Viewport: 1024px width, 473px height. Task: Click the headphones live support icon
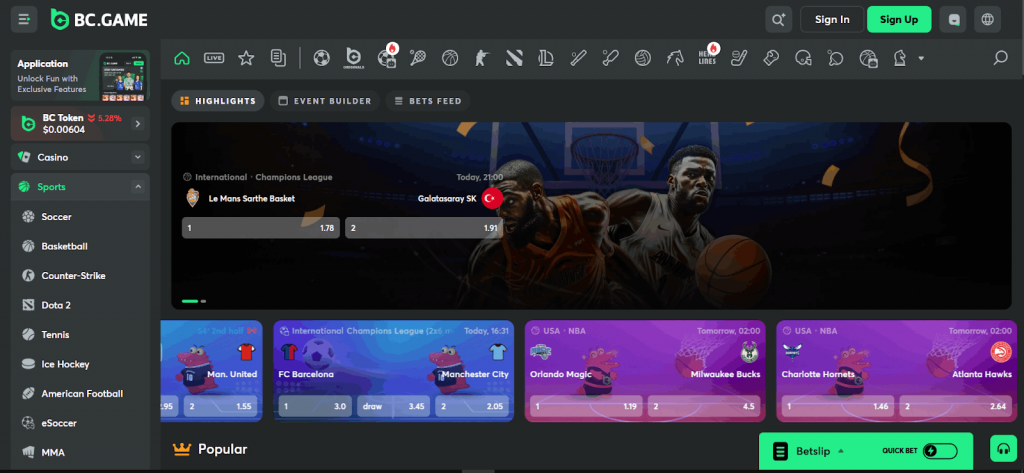(x=1002, y=449)
